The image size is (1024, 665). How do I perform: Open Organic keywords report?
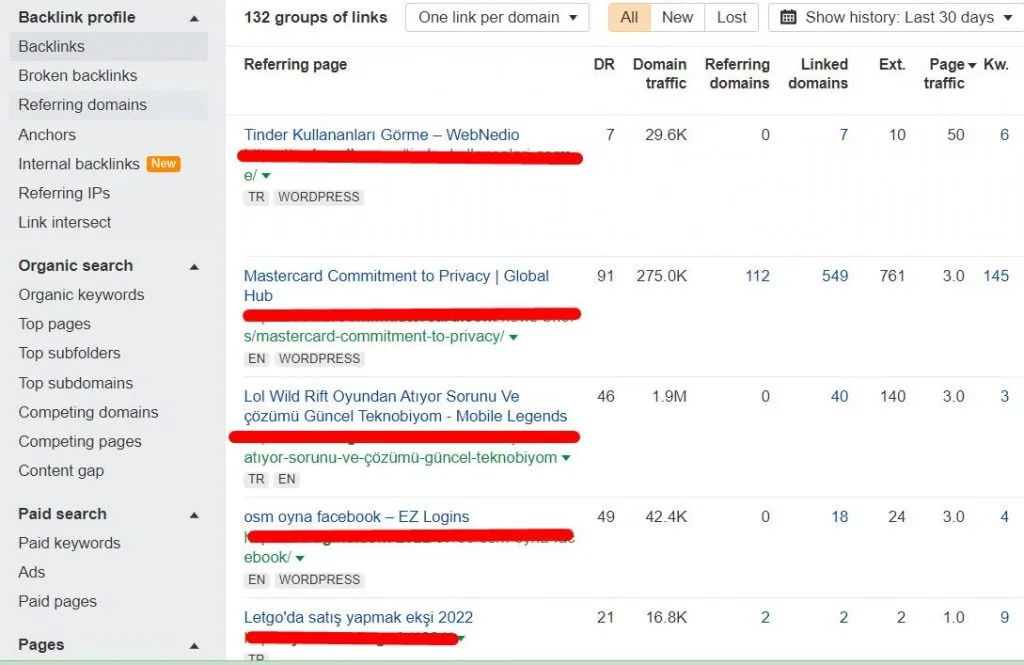click(81, 295)
